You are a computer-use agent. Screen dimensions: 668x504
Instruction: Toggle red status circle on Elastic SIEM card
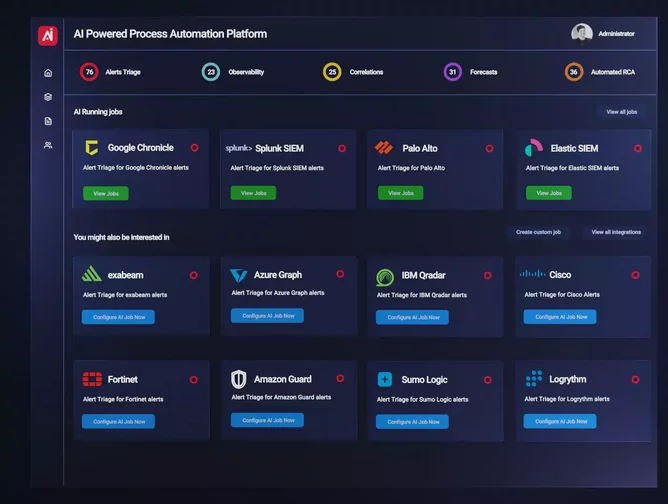point(638,148)
